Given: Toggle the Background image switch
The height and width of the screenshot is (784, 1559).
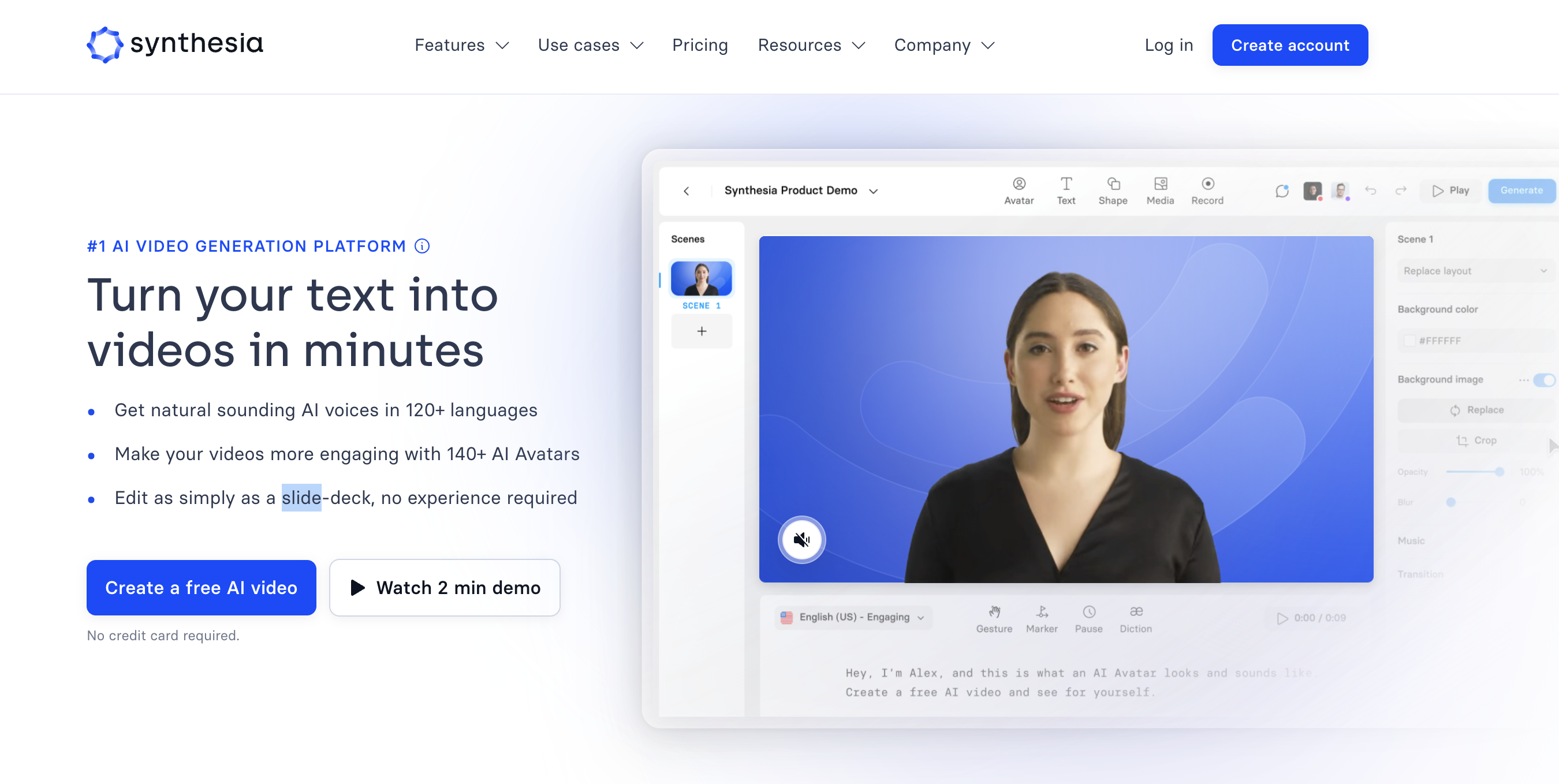Looking at the screenshot, I should [1543, 380].
